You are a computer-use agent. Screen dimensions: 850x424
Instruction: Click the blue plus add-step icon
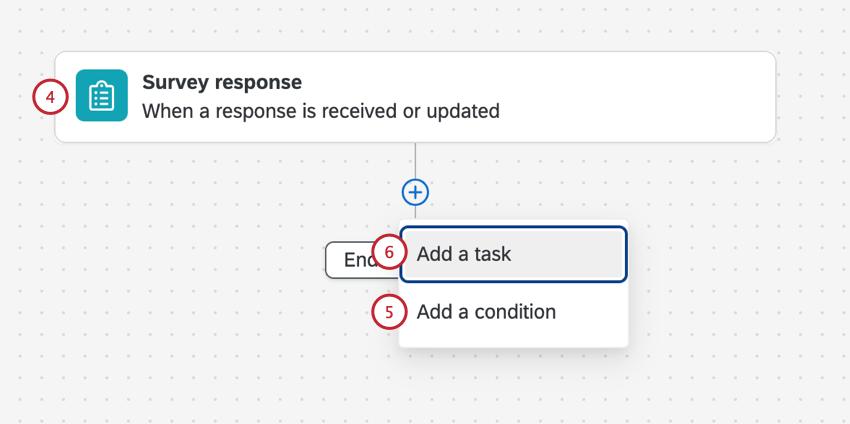point(415,192)
